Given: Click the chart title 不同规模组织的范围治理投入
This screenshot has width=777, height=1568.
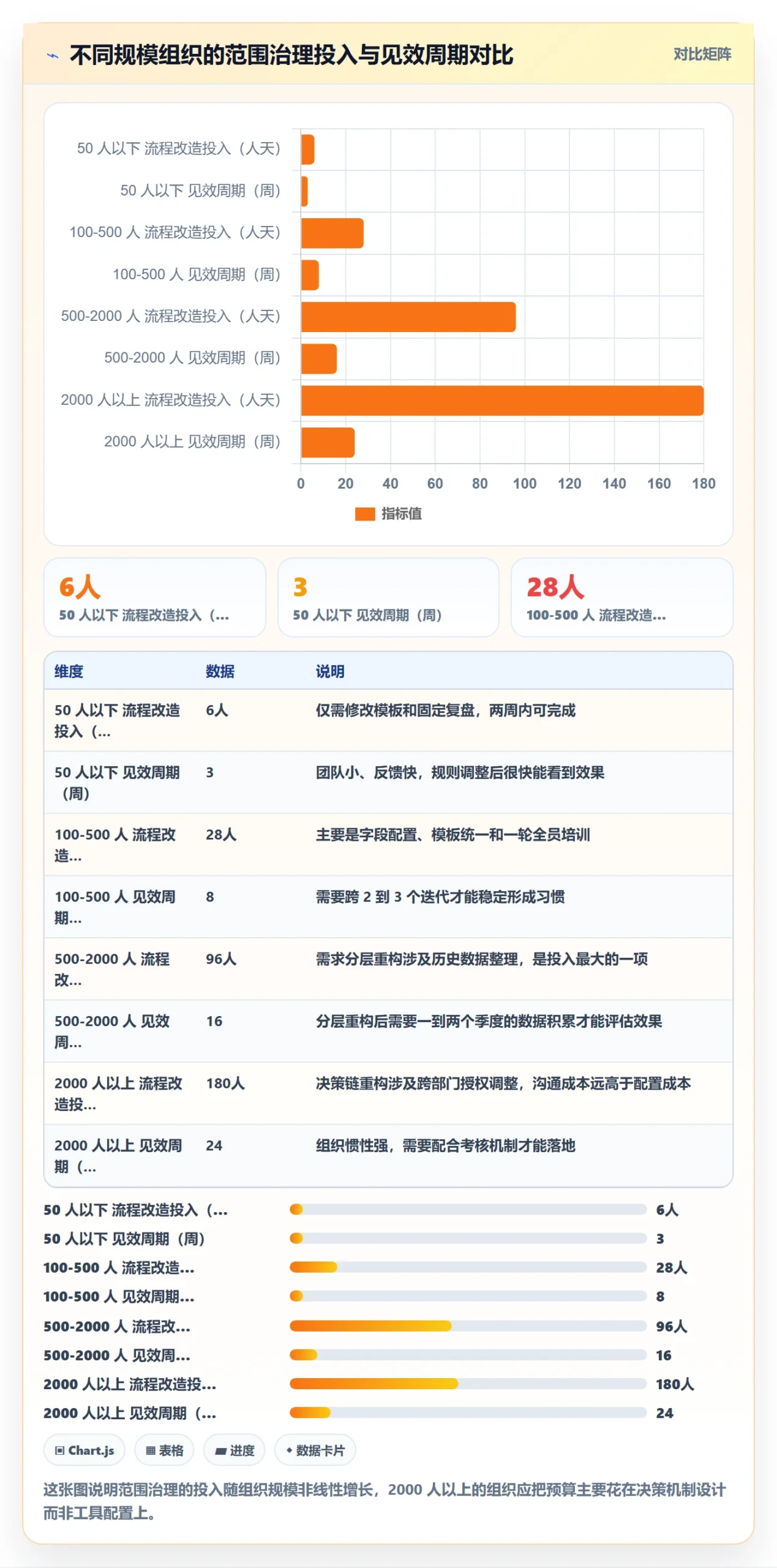Looking at the screenshot, I should (291, 55).
